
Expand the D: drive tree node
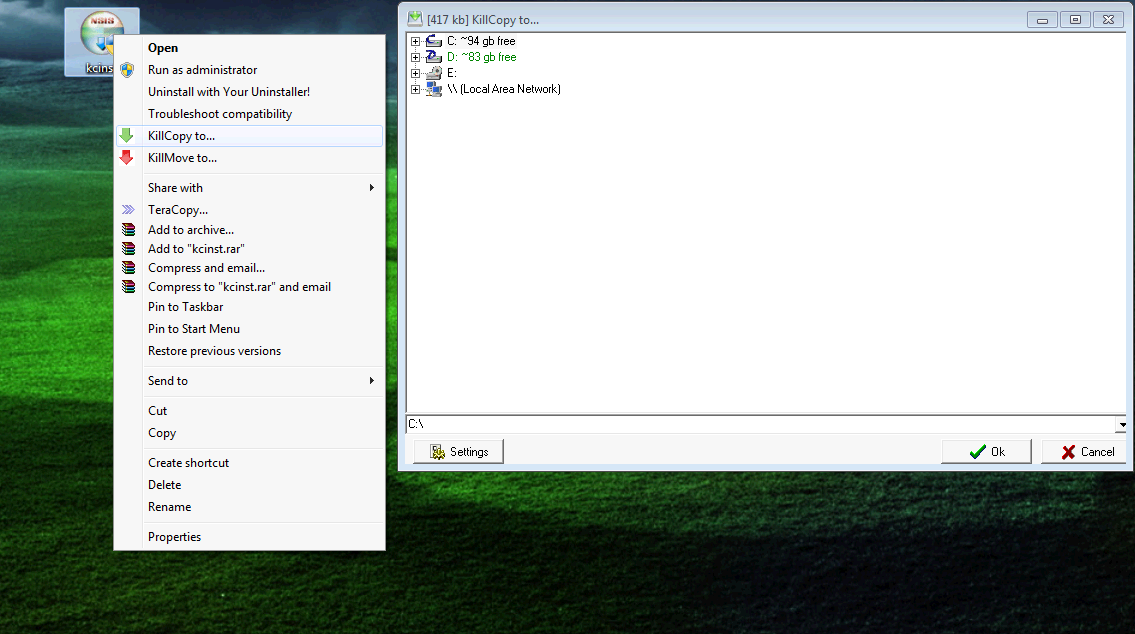click(415, 57)
